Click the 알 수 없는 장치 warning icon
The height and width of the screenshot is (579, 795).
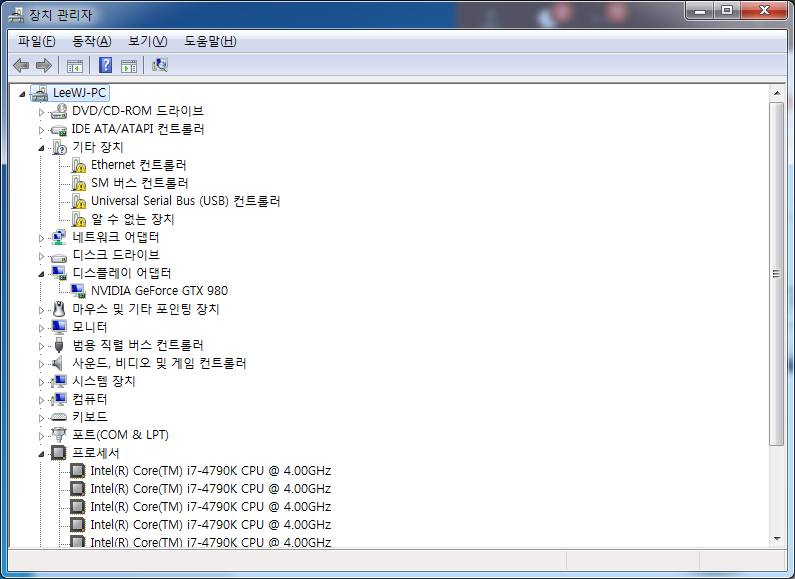point(79,219)
